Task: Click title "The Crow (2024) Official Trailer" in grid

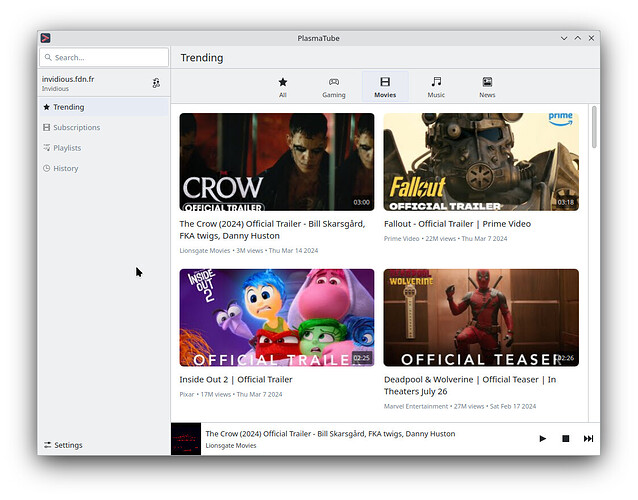Action: click(272, 230)
